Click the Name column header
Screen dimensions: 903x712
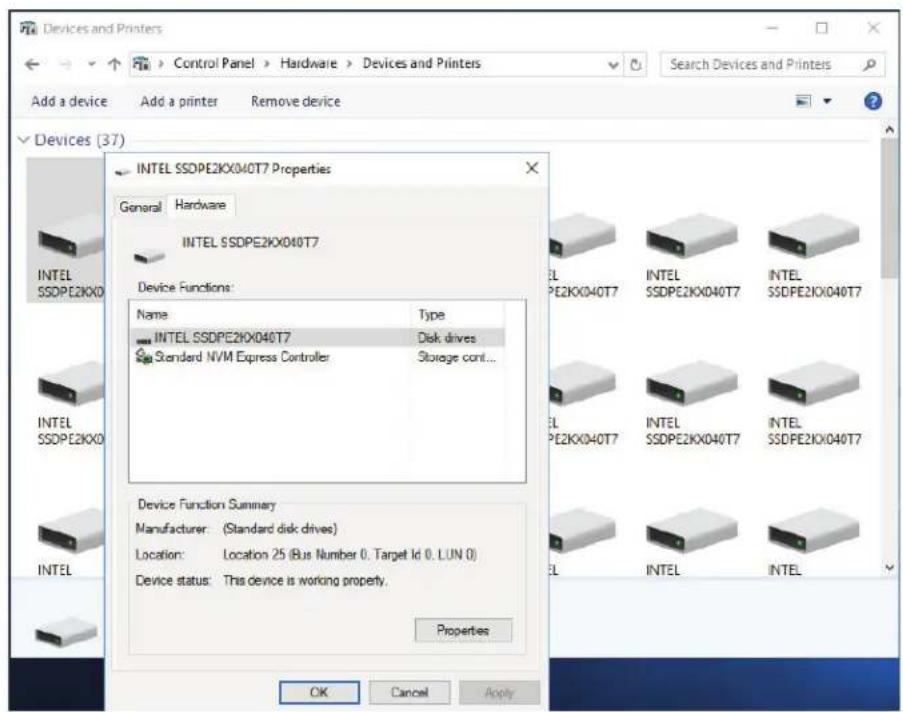click(270, 315)
